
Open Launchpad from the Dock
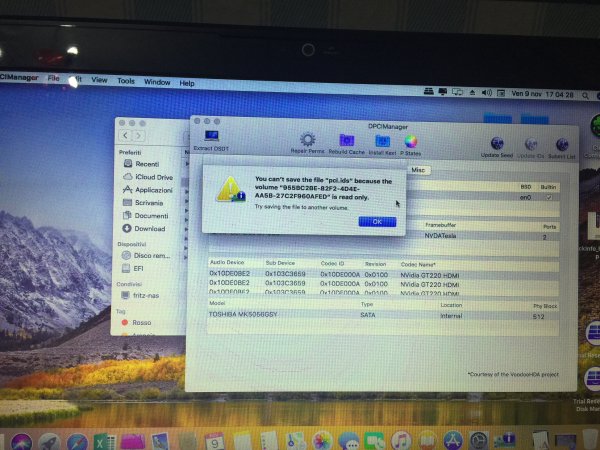click(x=49, y=442)
